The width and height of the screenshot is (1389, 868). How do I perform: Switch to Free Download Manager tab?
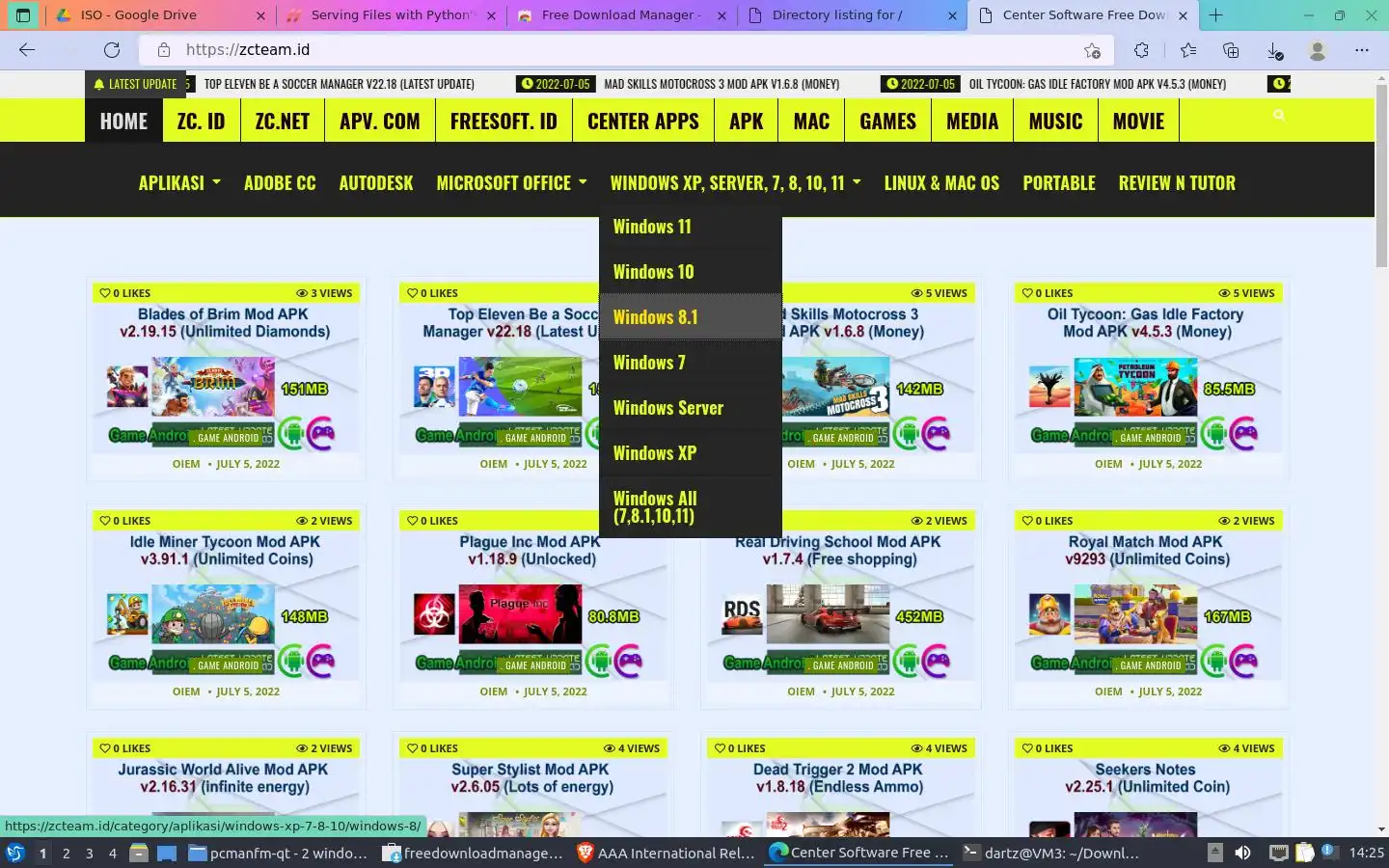pos(622,15)
